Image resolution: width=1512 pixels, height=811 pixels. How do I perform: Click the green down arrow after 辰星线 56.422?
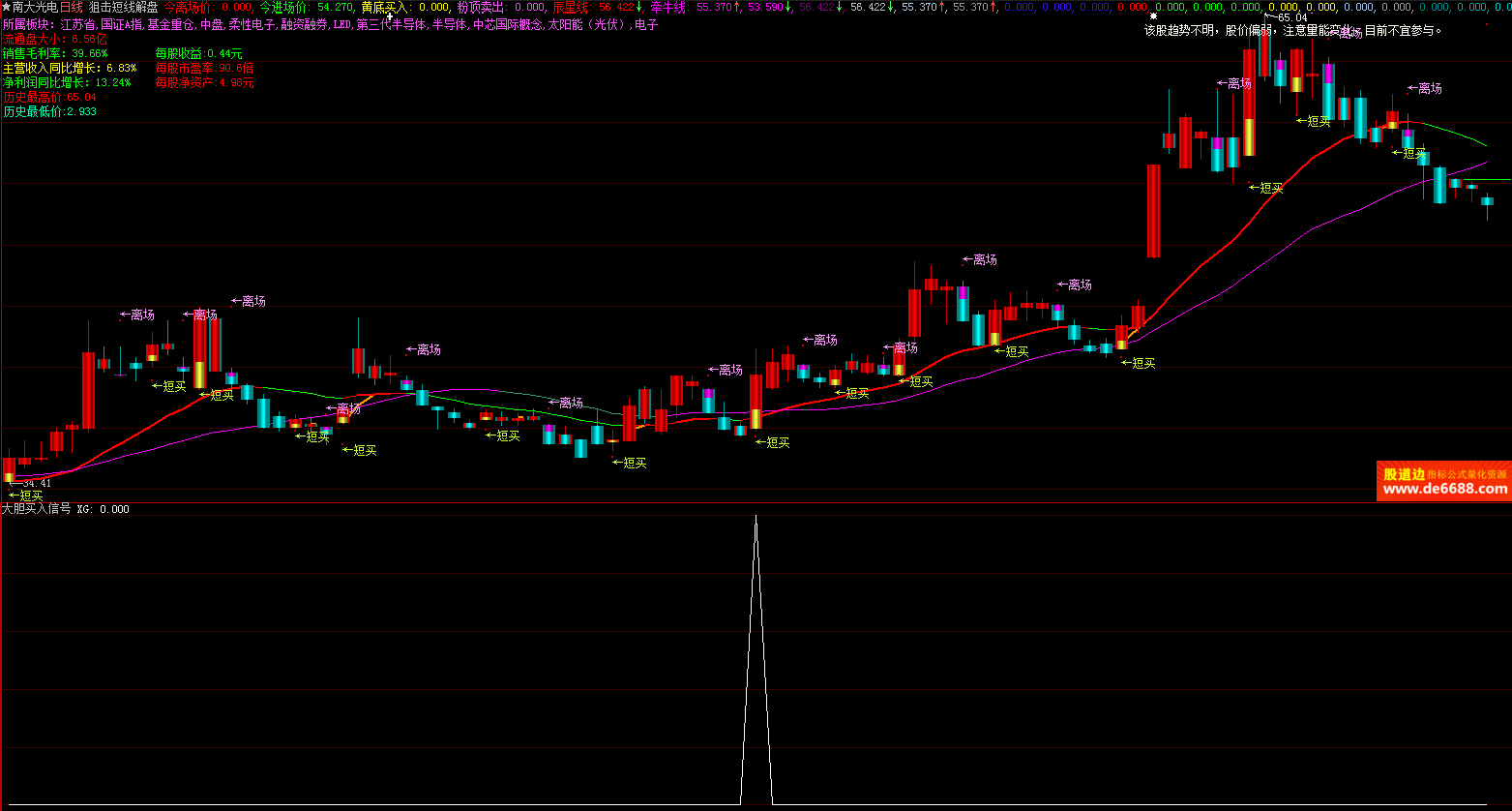[x=639, y=7]
